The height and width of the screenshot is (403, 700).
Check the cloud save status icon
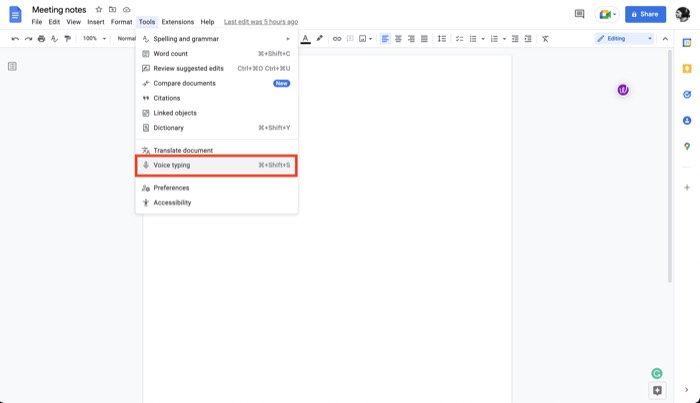(127, 9)
